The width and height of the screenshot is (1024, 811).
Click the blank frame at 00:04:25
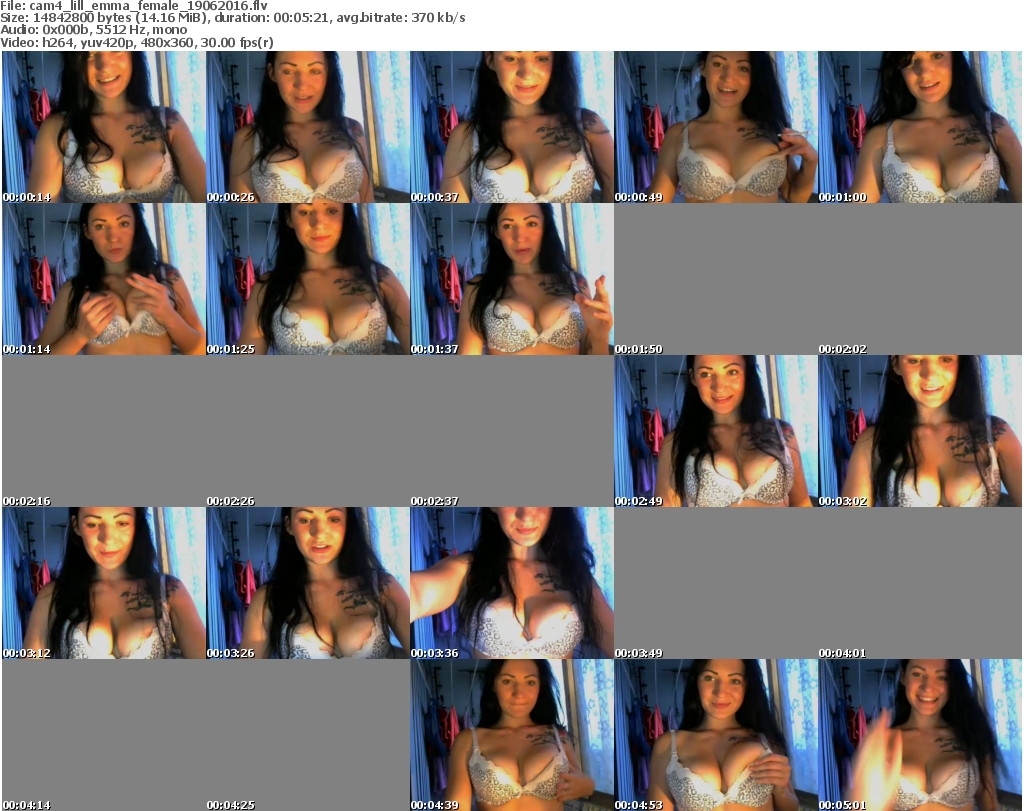(x=308, y=735)
